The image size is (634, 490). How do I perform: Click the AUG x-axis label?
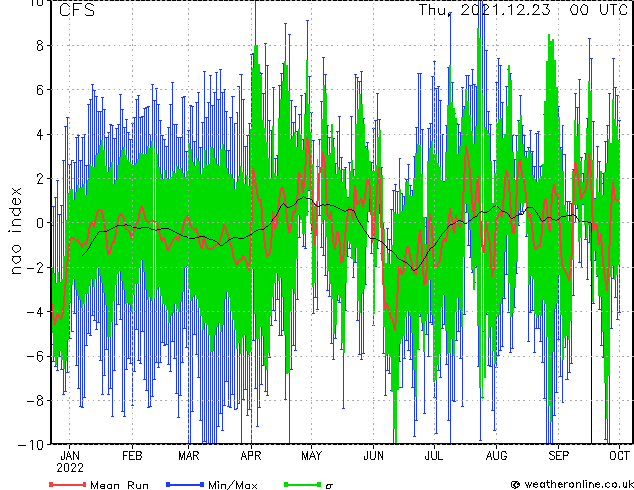pyautogui.click(x=496, y=456)
